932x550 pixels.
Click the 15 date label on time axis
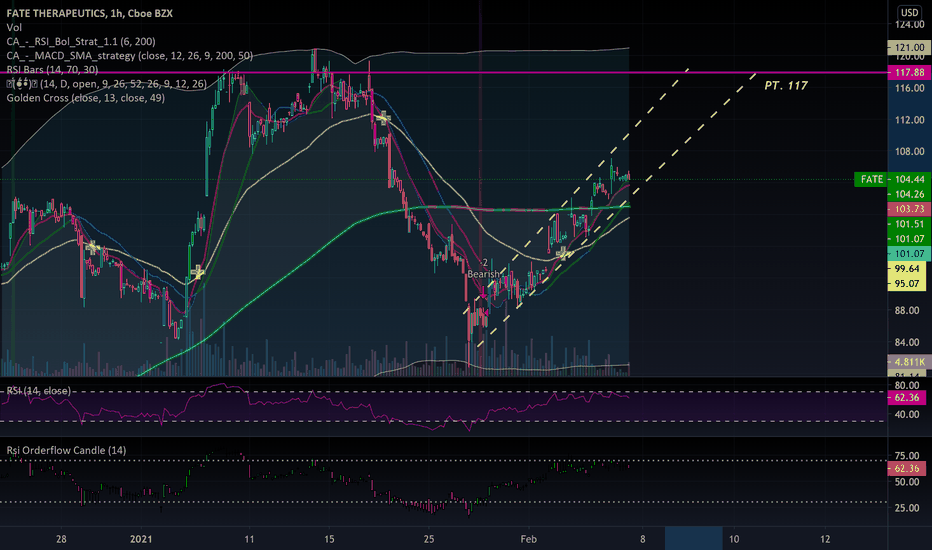click(329, 539)
